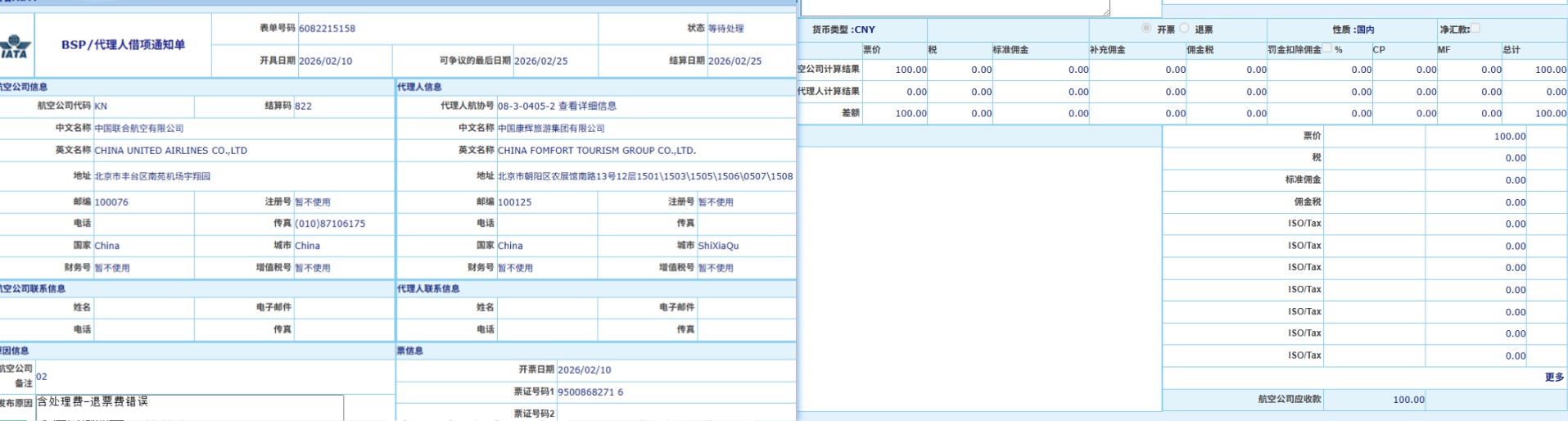This screenshot has width=1568, height=421.
Task: Click the BSP/代理人借项通知单 title
Action: pyautogui.click(x=123, y=45)
